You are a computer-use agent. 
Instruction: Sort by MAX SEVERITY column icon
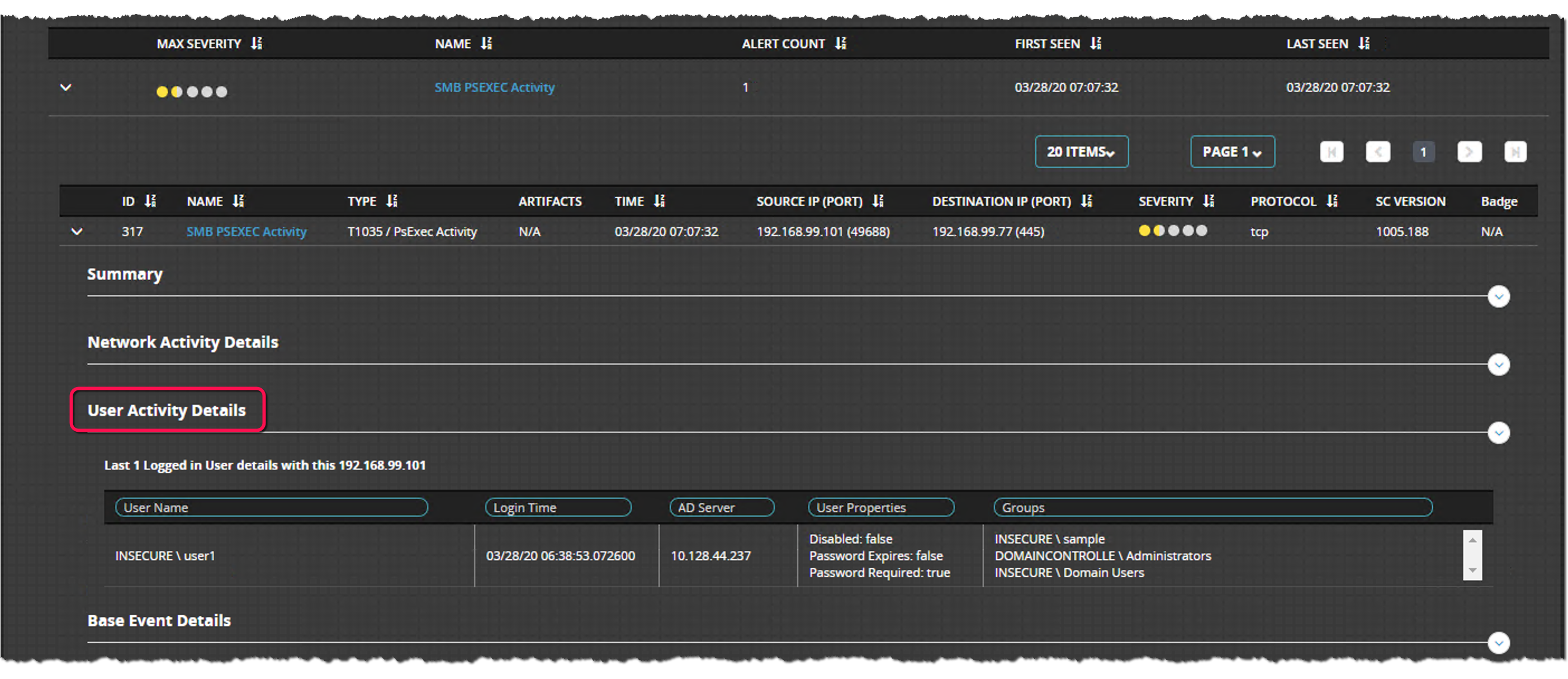[x=256, y=43]
